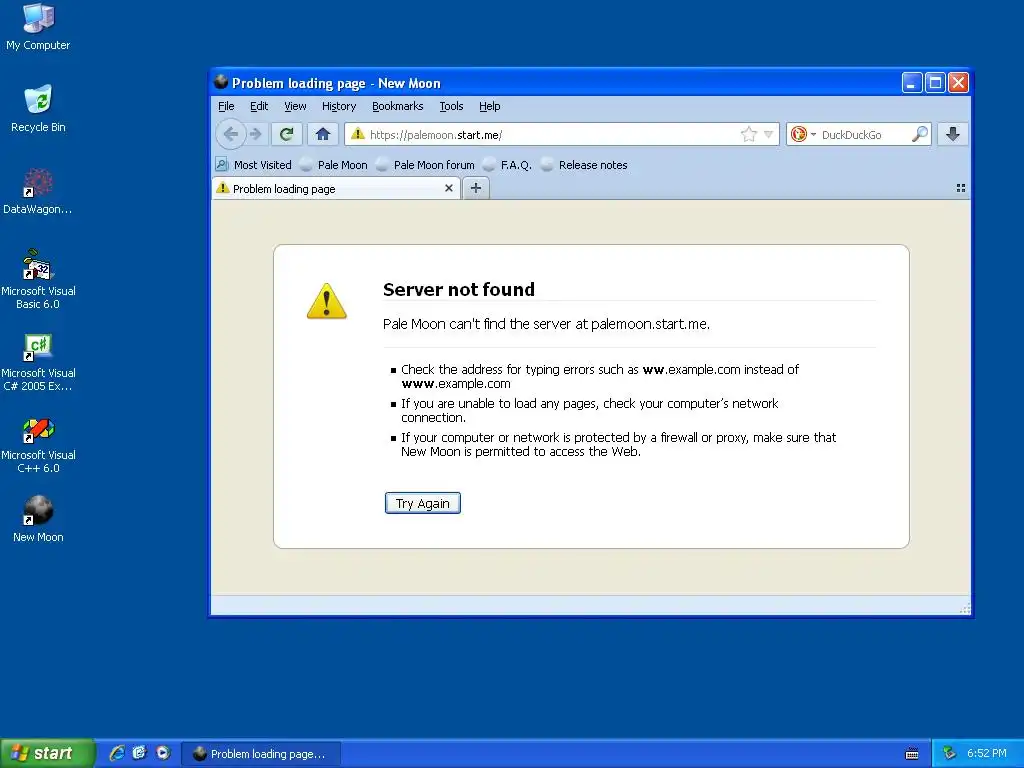Image resolution: width=1024 pixels, height=768 pixels.
Task: Launch Windows Media Player from Quick Launch
Action: (x=163, y=753)
